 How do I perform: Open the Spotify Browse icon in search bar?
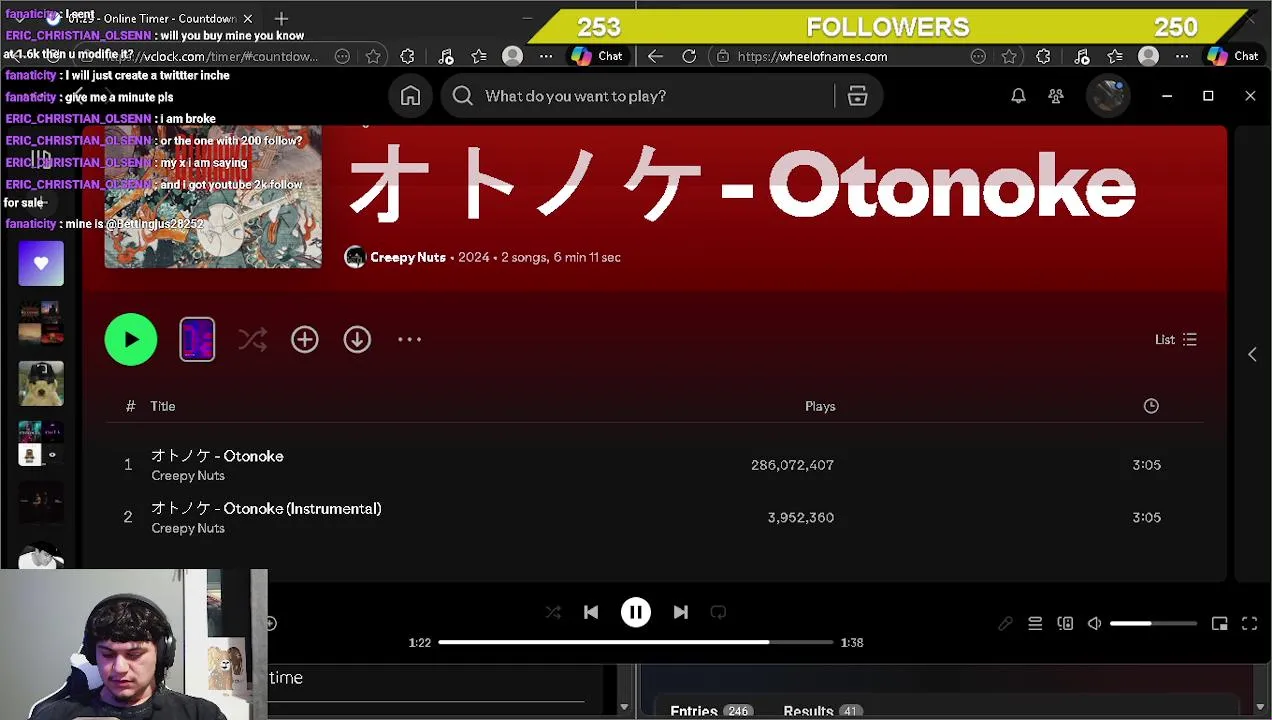[x=857, y=96]
